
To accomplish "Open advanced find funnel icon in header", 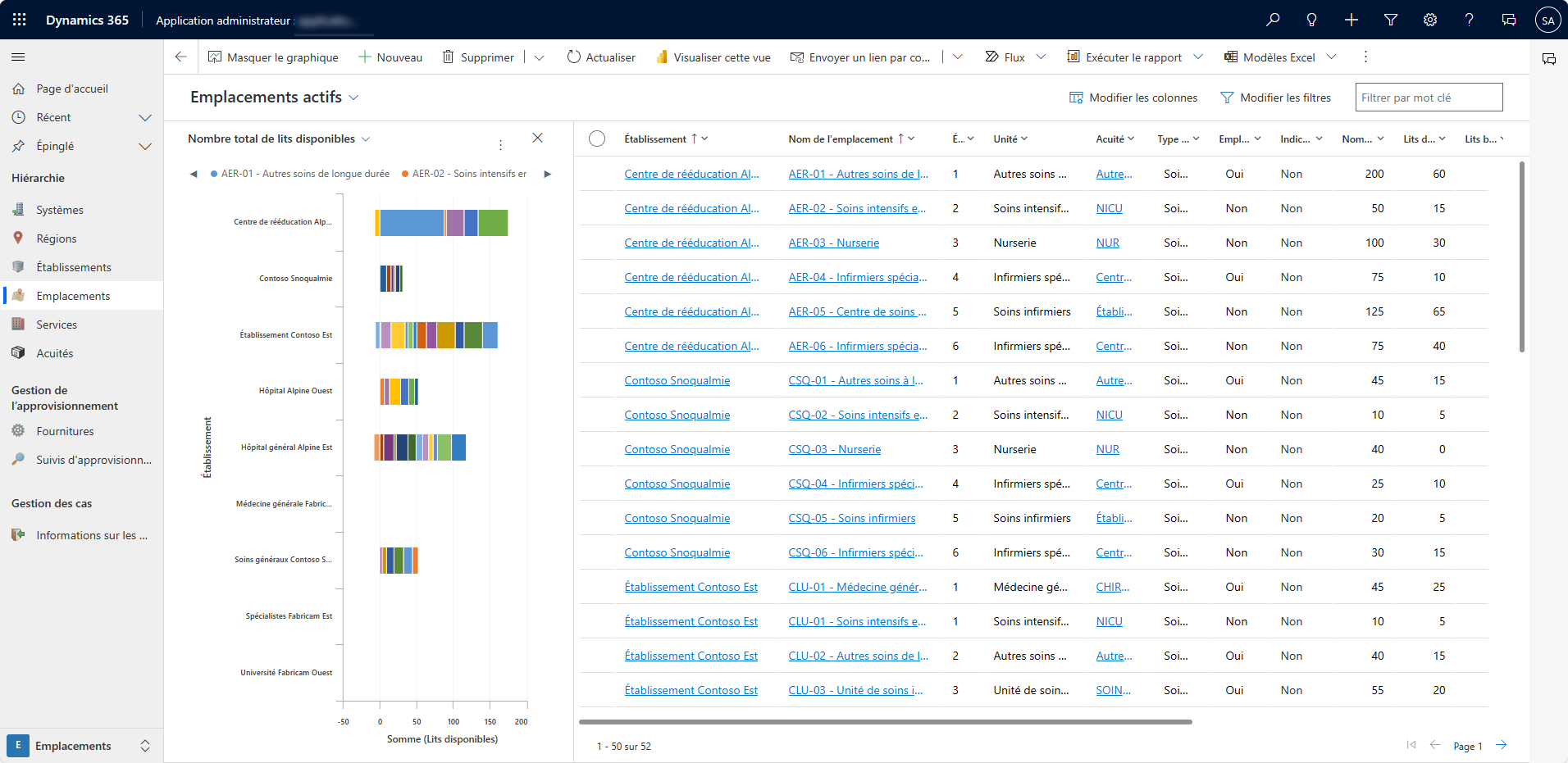I will pos(1391,20).
